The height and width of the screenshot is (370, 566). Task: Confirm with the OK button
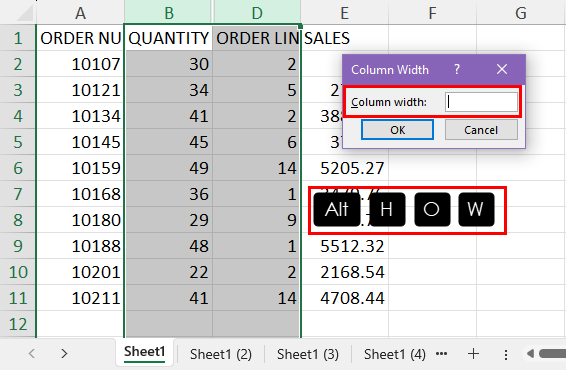click(397, 130)
